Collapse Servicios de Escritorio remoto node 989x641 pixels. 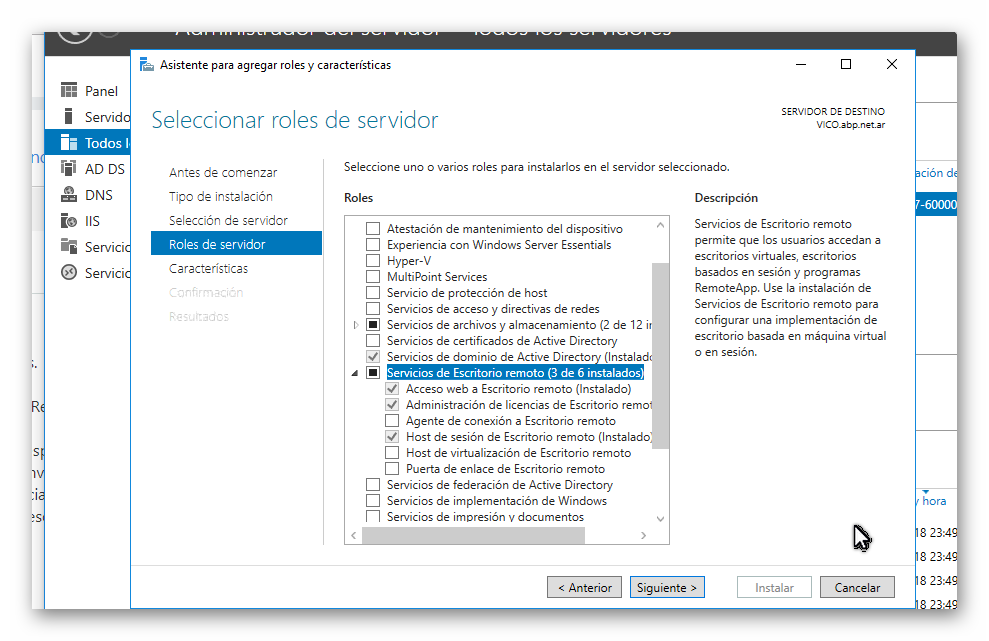pyautogui.click(x=355, y=373)
